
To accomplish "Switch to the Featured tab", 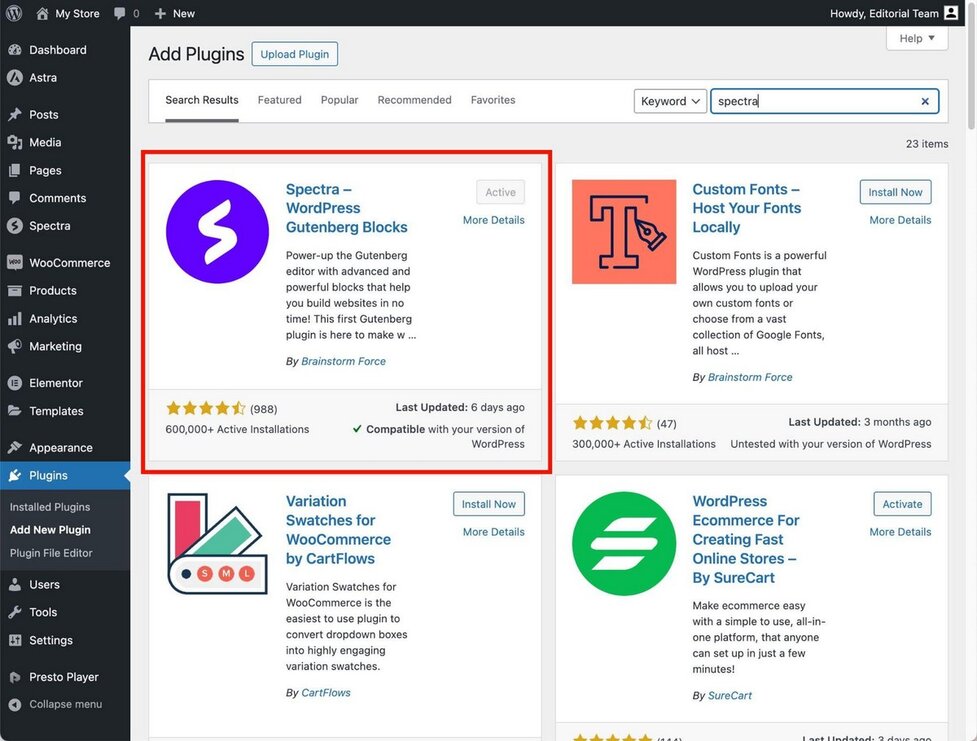I will [279, 99].
